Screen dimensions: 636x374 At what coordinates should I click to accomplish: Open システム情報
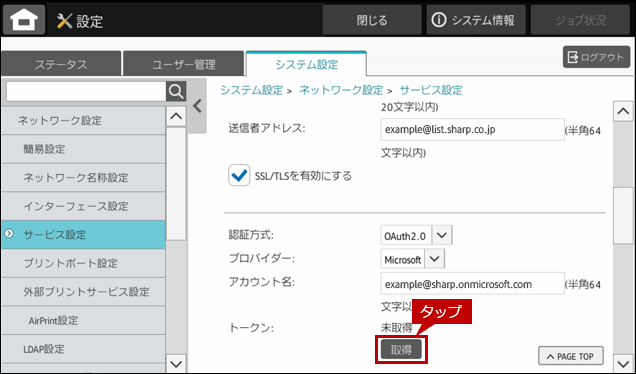click(476, 20)
